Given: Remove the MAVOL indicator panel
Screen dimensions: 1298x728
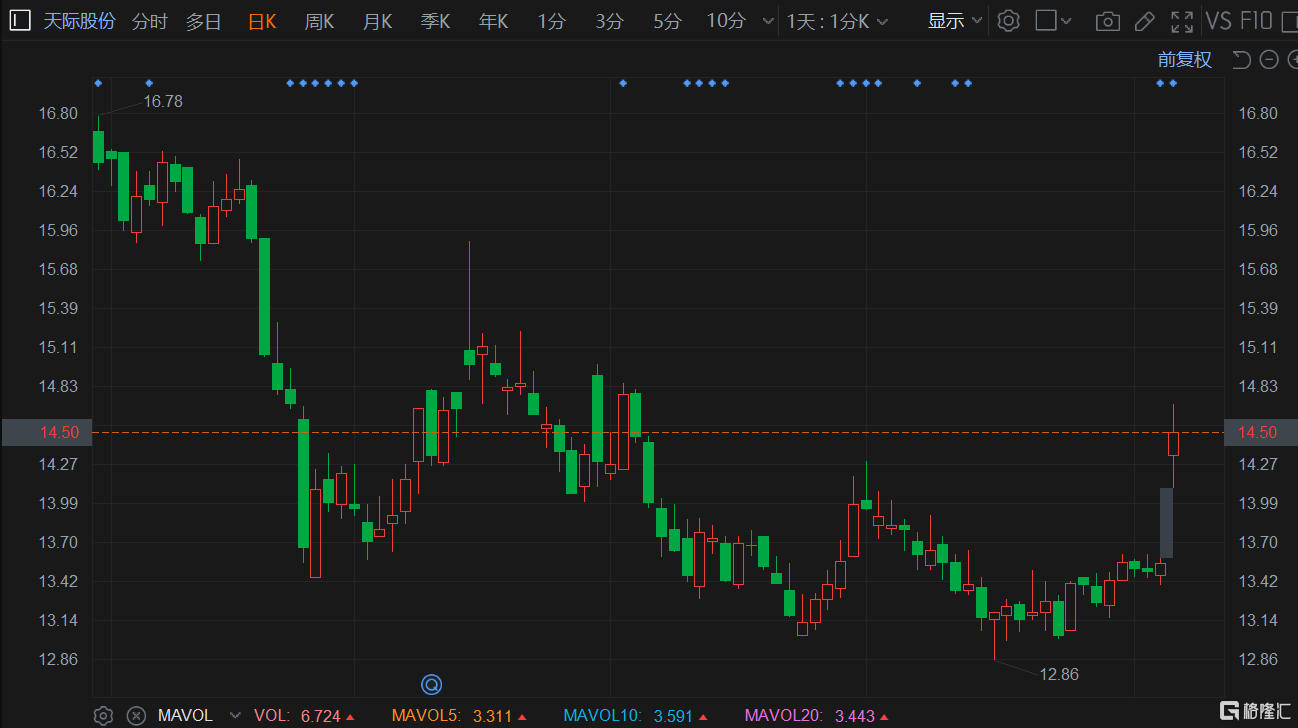Looking at the screenshot, I should point(136,715).
